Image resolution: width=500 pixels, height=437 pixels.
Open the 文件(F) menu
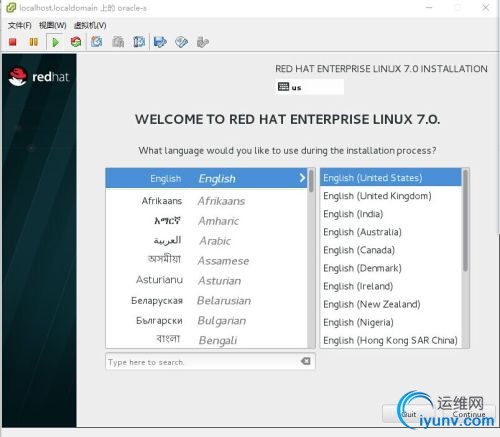pos(20,25)
